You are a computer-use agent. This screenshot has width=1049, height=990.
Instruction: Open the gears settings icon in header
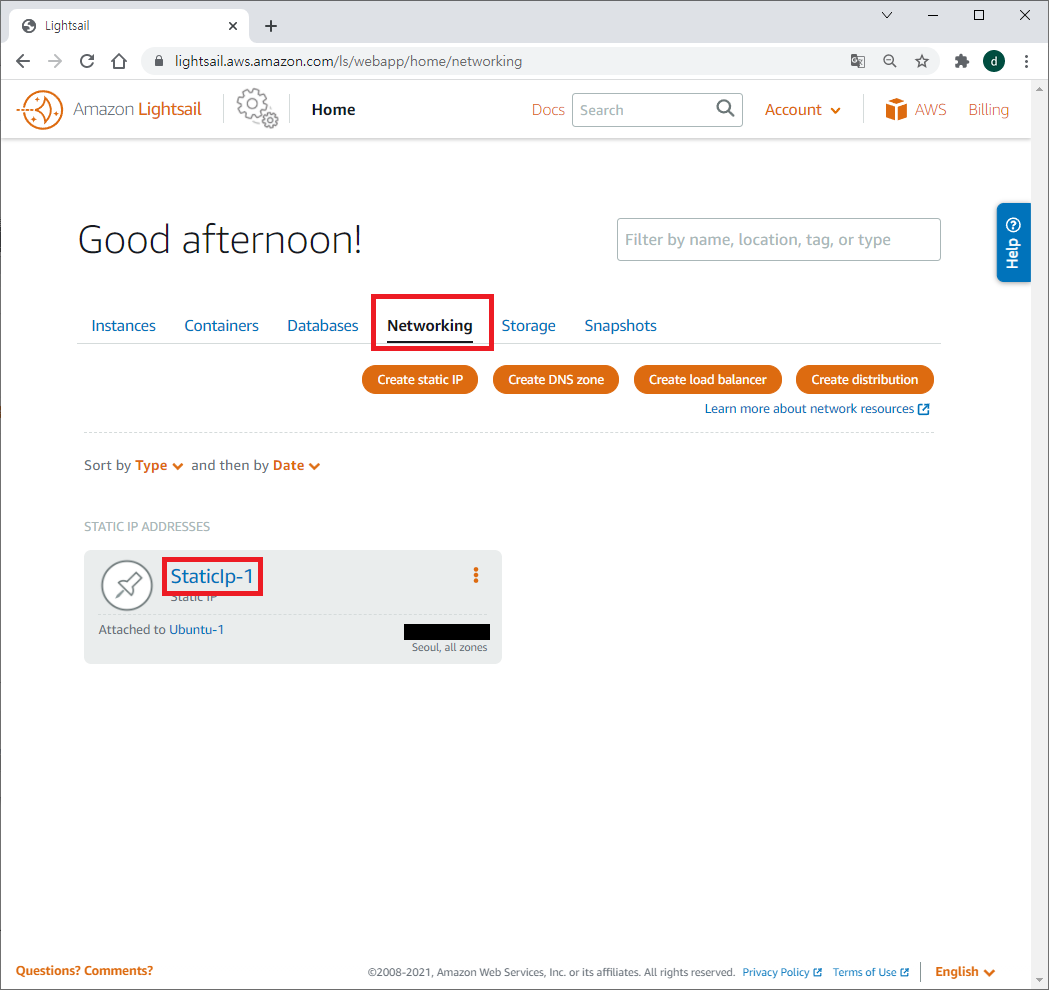point(257,108)
